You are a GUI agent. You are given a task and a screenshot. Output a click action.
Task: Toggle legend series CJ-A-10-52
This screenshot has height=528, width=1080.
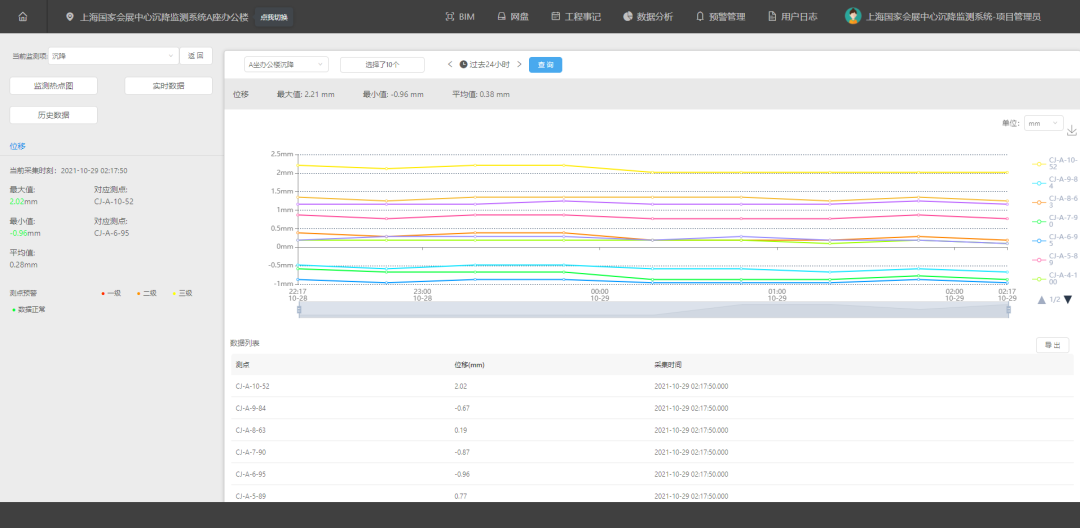1054,163
